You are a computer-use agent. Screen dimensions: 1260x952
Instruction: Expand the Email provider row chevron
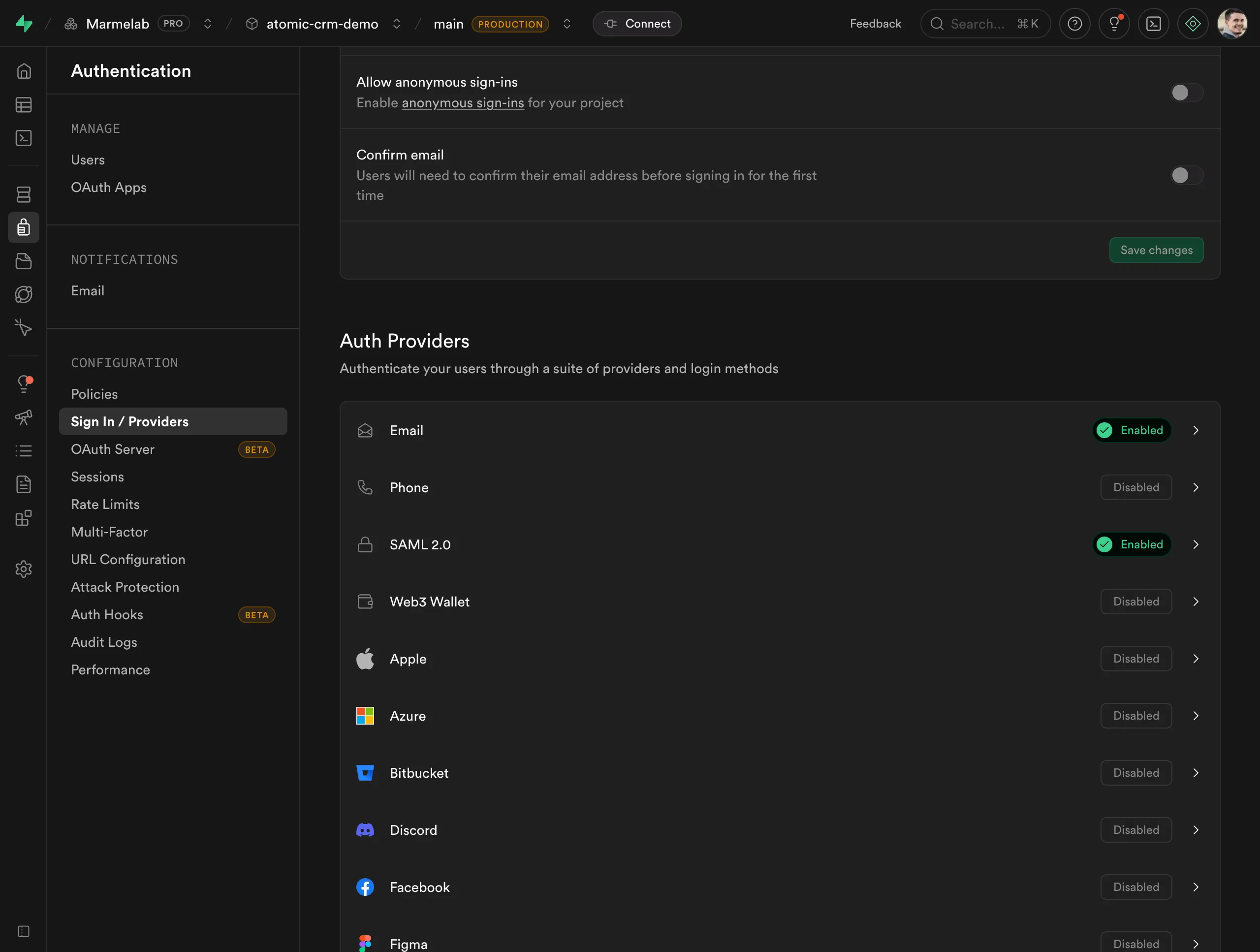click(1196, 430)
